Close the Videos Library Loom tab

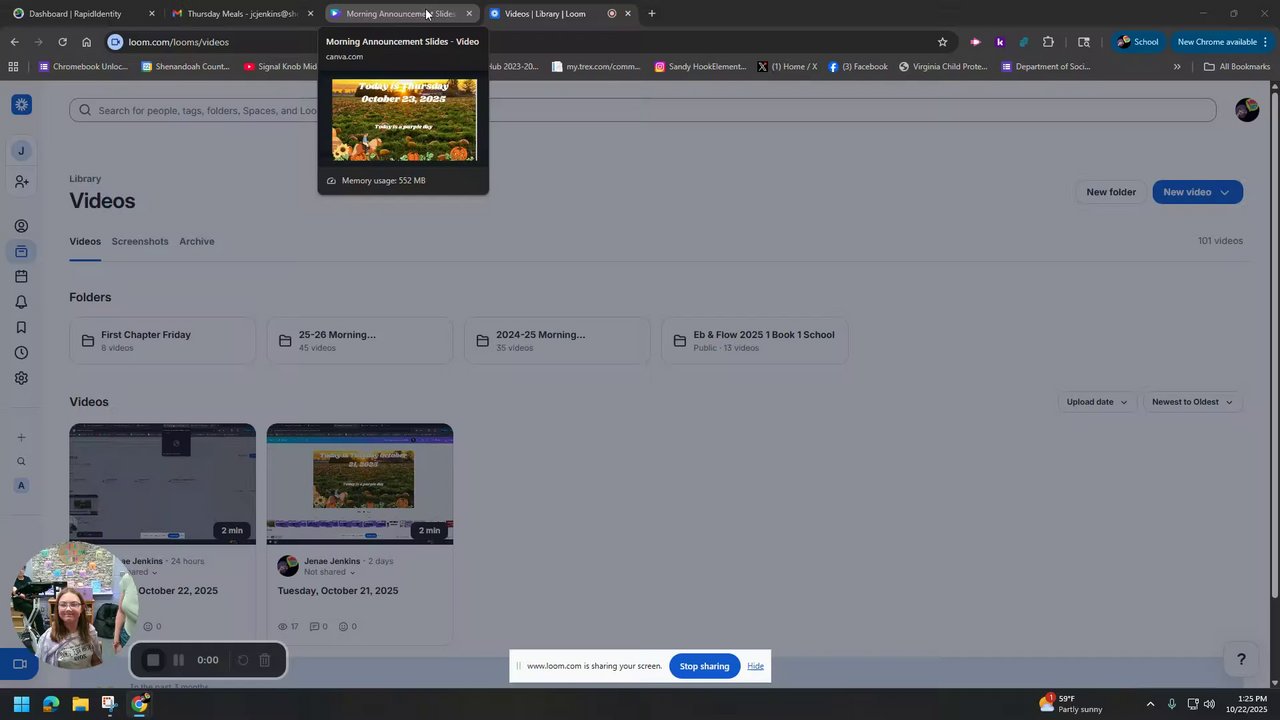coord(628,14)
